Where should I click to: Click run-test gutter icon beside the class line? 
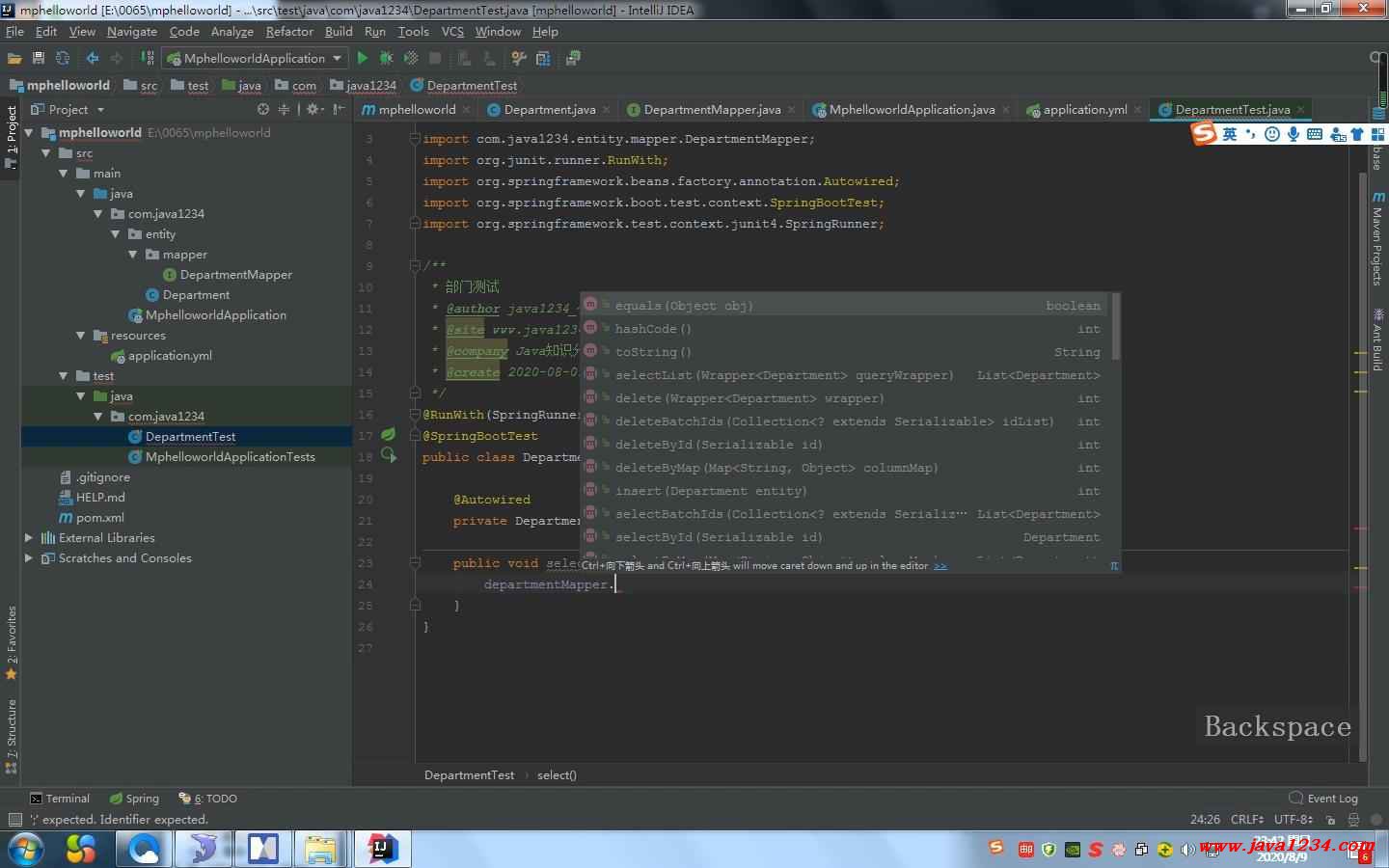[389, 455]
